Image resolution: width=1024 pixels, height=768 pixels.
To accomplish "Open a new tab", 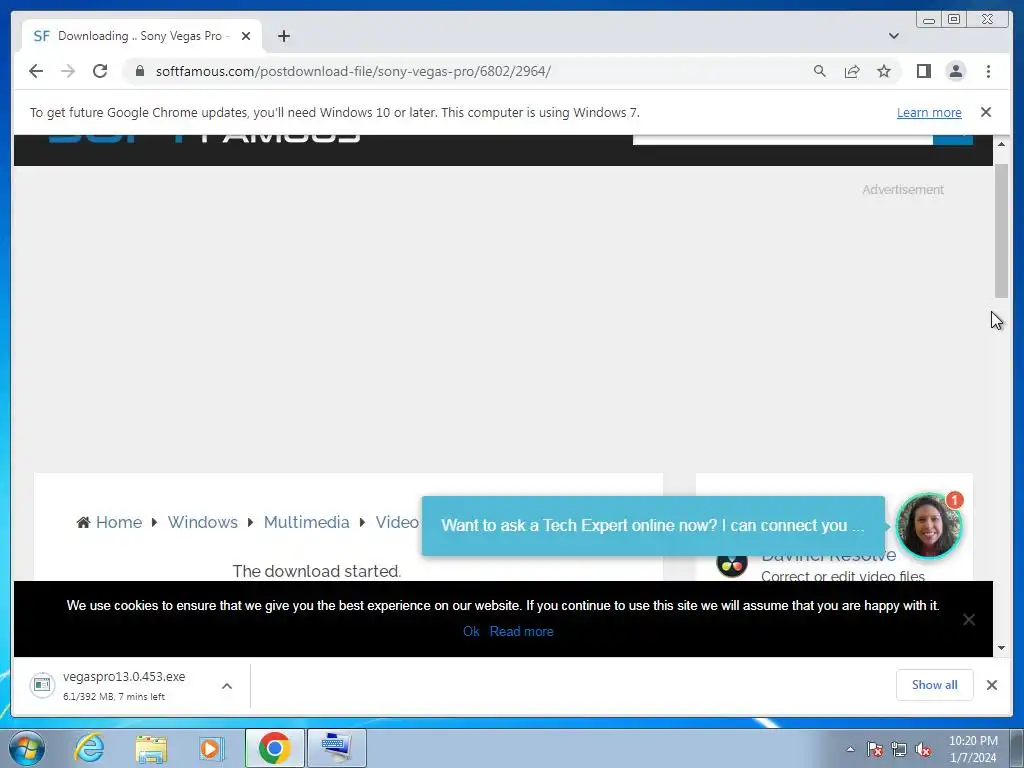I will 283,37.
